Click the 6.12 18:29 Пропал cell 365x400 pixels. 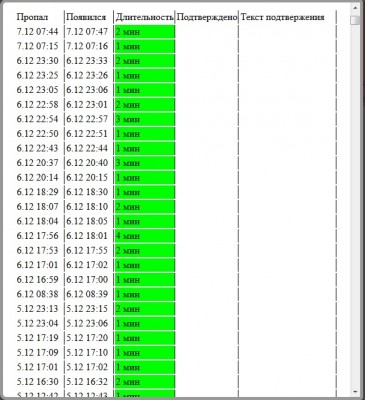tap(37, 192)
